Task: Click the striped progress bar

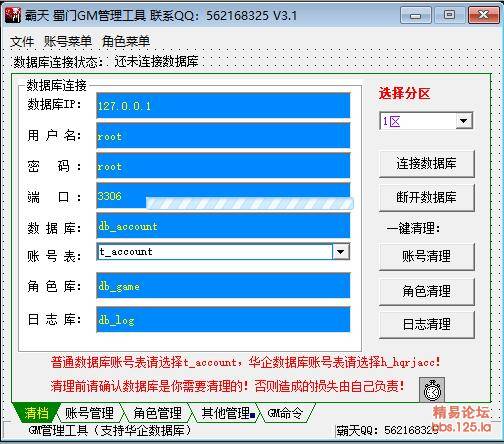Action: 249,203
